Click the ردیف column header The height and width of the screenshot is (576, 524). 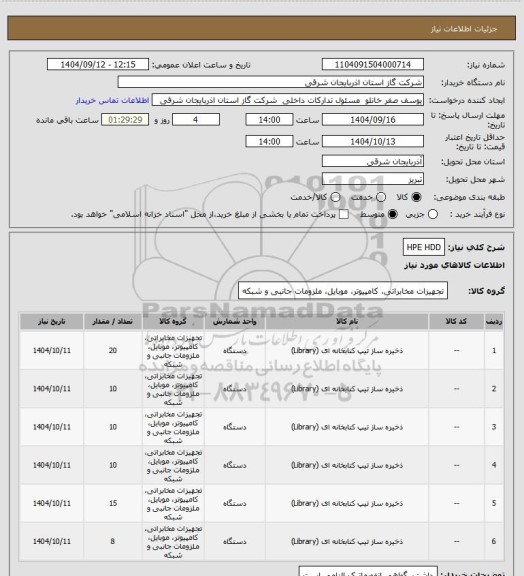pos(494,321)
